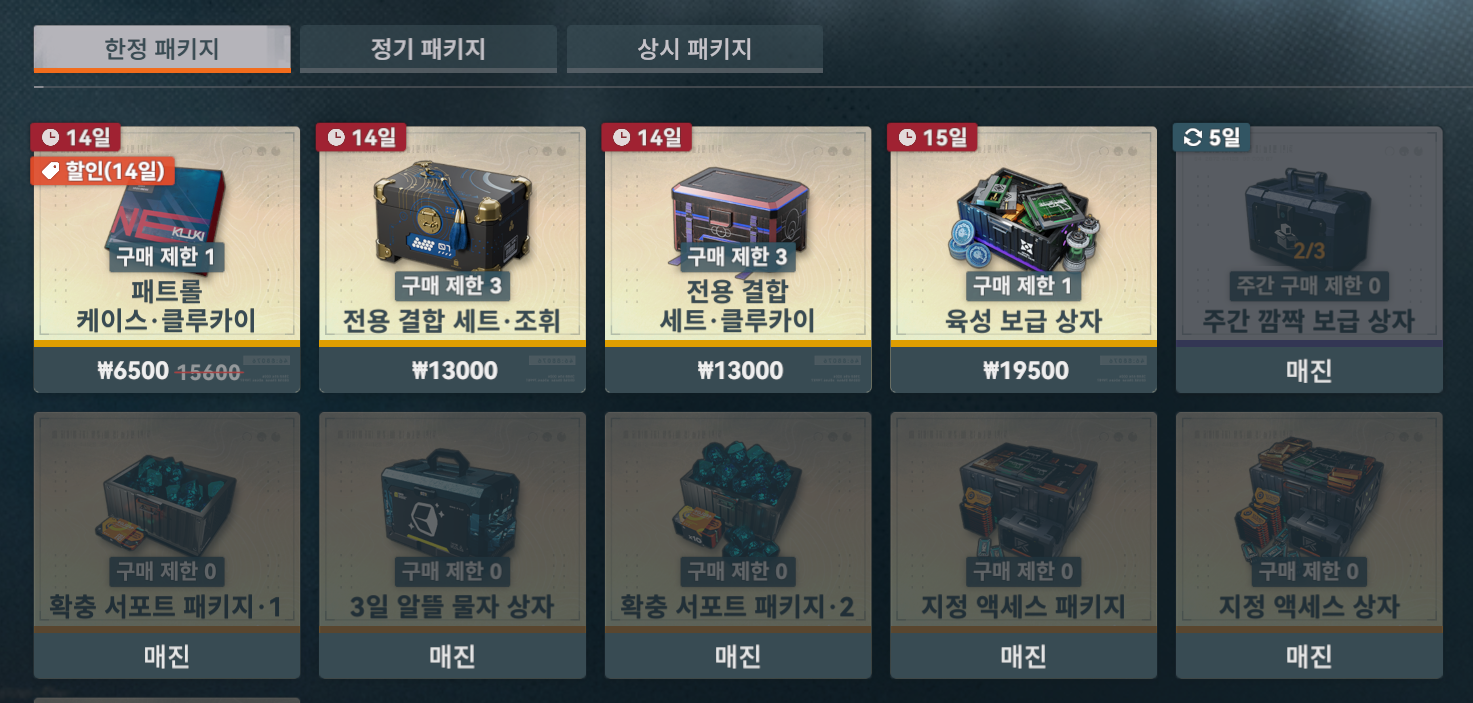Switch to the 상시 패키지 tab
Viewport: 1473px width, 703px height.
(x=695, y=48)
